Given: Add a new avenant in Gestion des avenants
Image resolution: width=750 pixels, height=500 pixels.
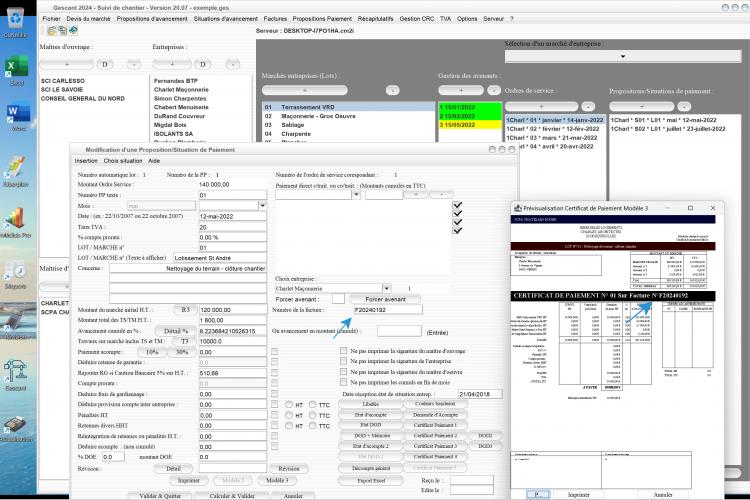Looking at the screenshot, I should (461, 90).
